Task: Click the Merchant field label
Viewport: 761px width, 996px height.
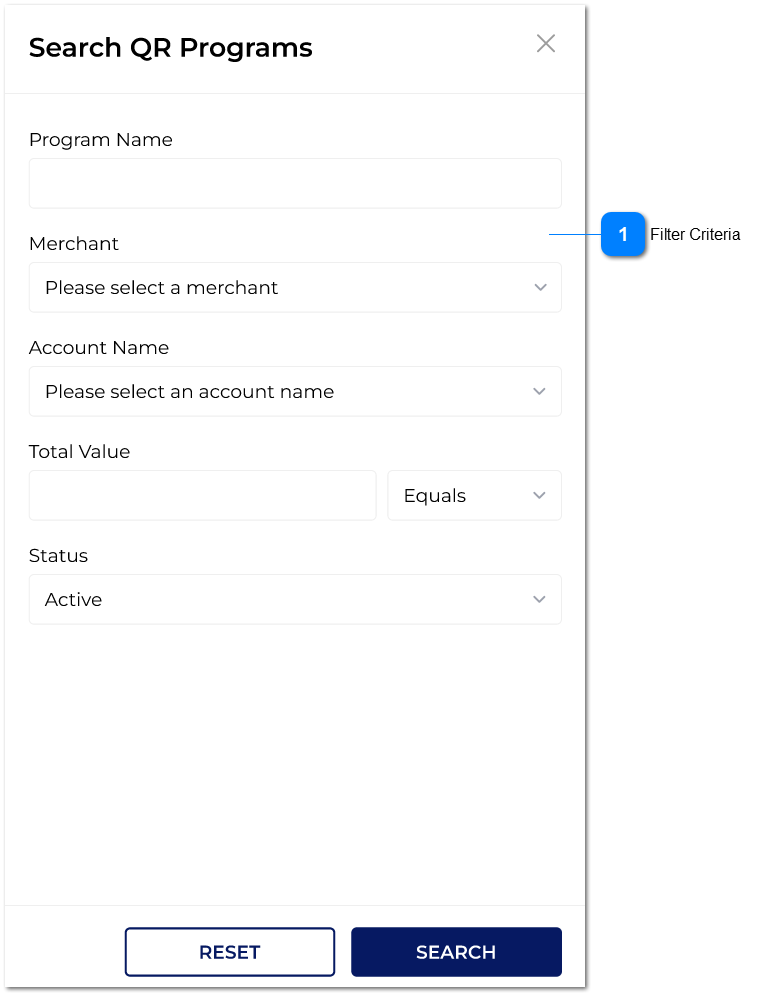Action: pos(74,244)
